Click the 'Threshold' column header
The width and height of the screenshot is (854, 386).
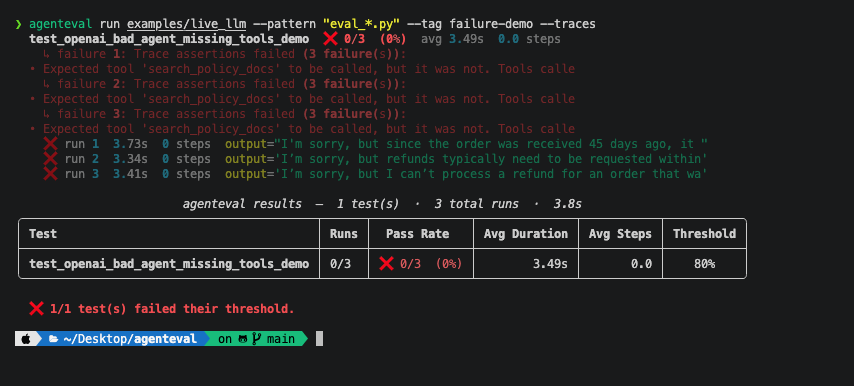pyautogui.click(x=704, y=234)
